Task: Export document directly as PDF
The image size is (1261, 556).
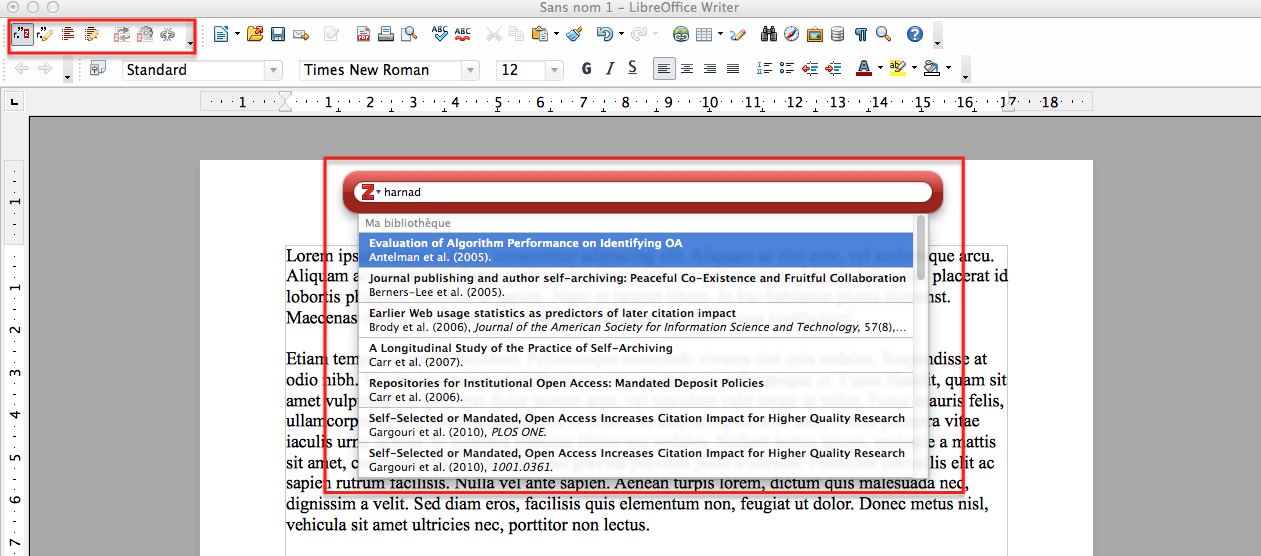Action: pos(364,35)
